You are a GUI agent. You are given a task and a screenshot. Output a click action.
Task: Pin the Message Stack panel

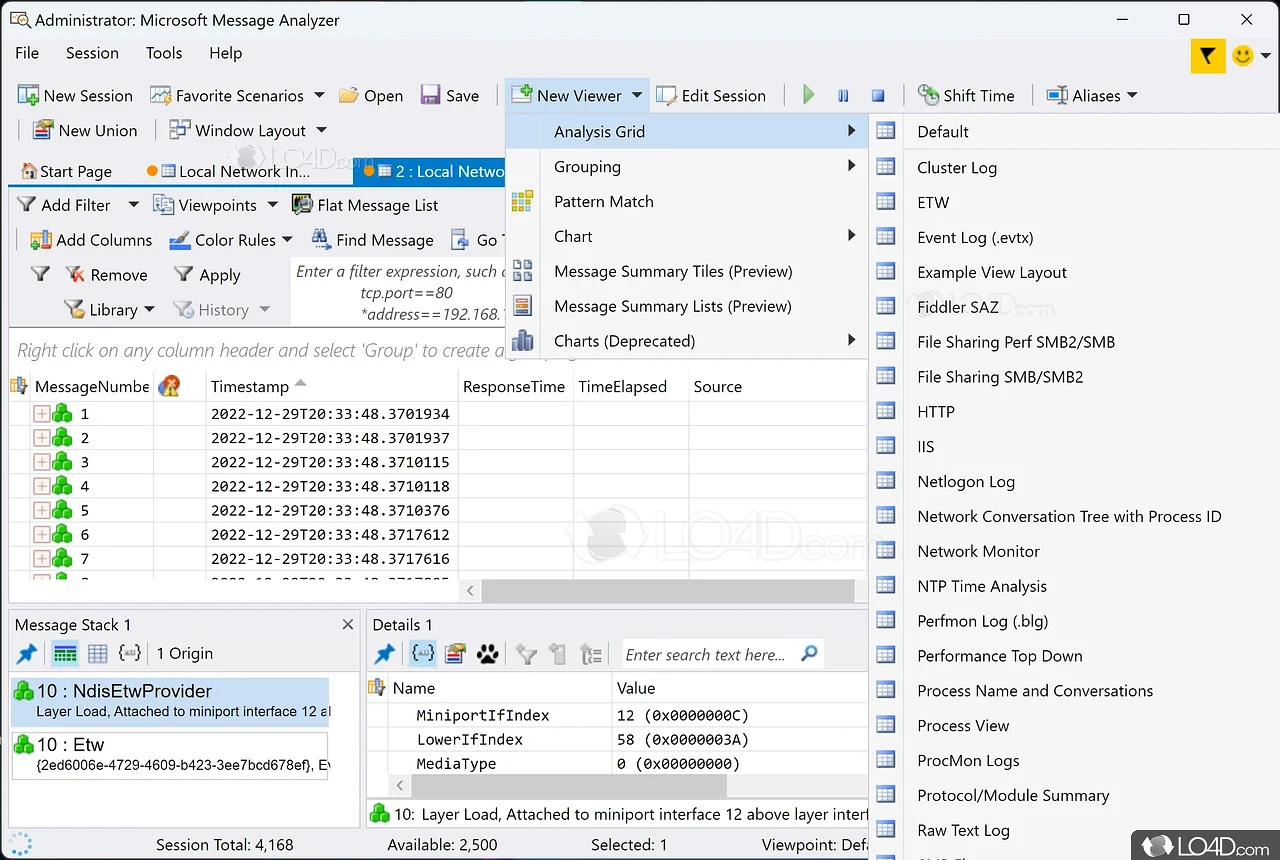tap(27, 654)
